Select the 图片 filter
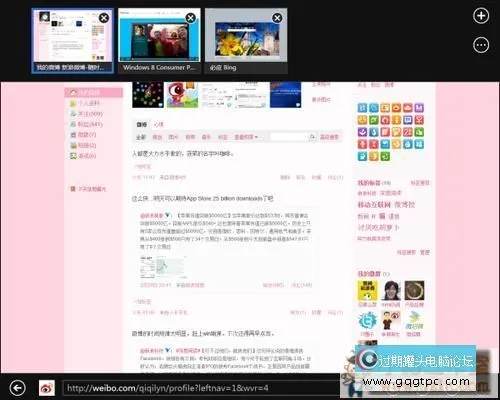 [173, 137]
